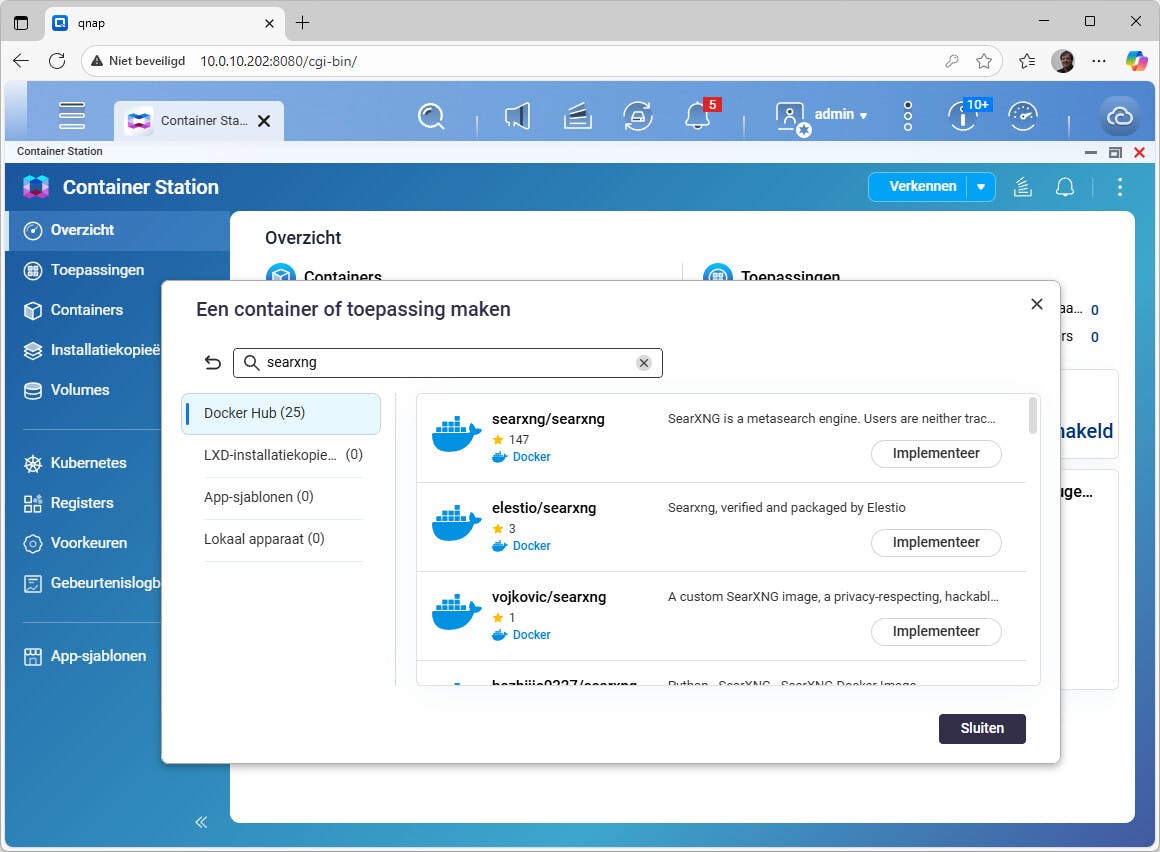Select LXD-installatiekopie source tab
1160x852 pixels.
(283, 455)
